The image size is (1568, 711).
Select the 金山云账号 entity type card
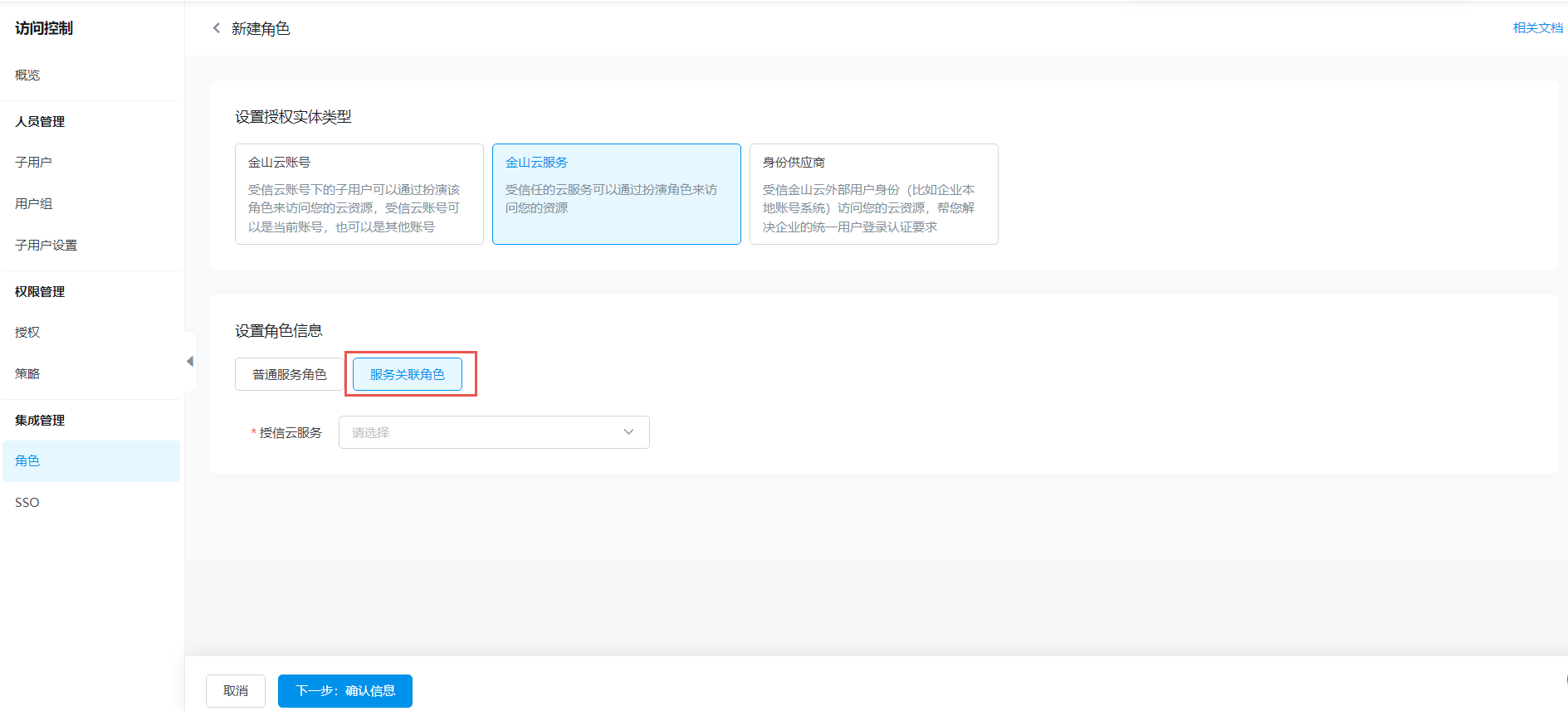point(359,194)
